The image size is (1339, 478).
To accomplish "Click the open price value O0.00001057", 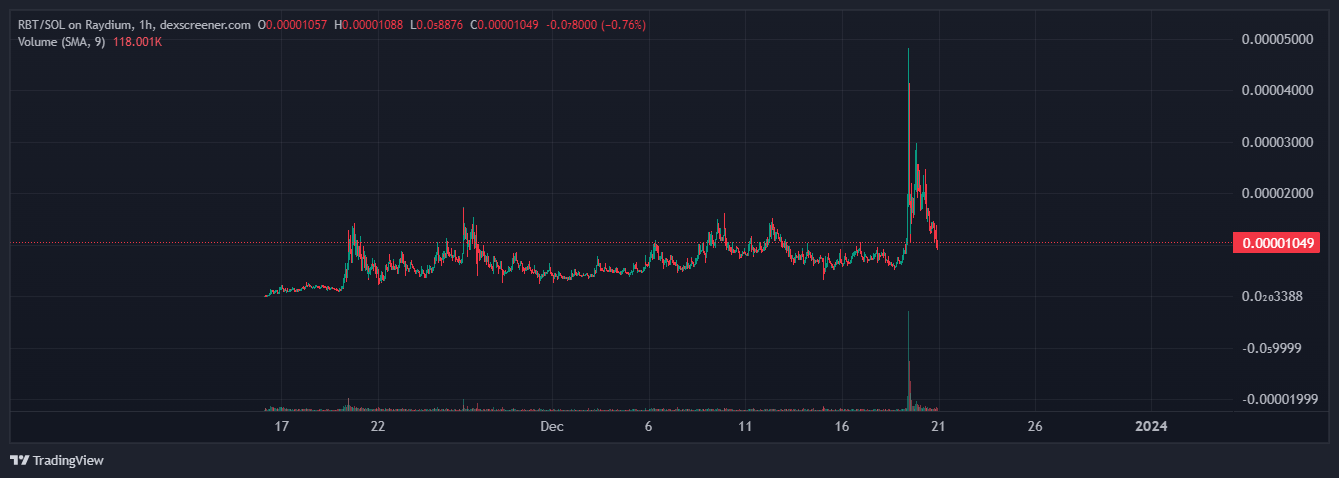I will [292, 24].
